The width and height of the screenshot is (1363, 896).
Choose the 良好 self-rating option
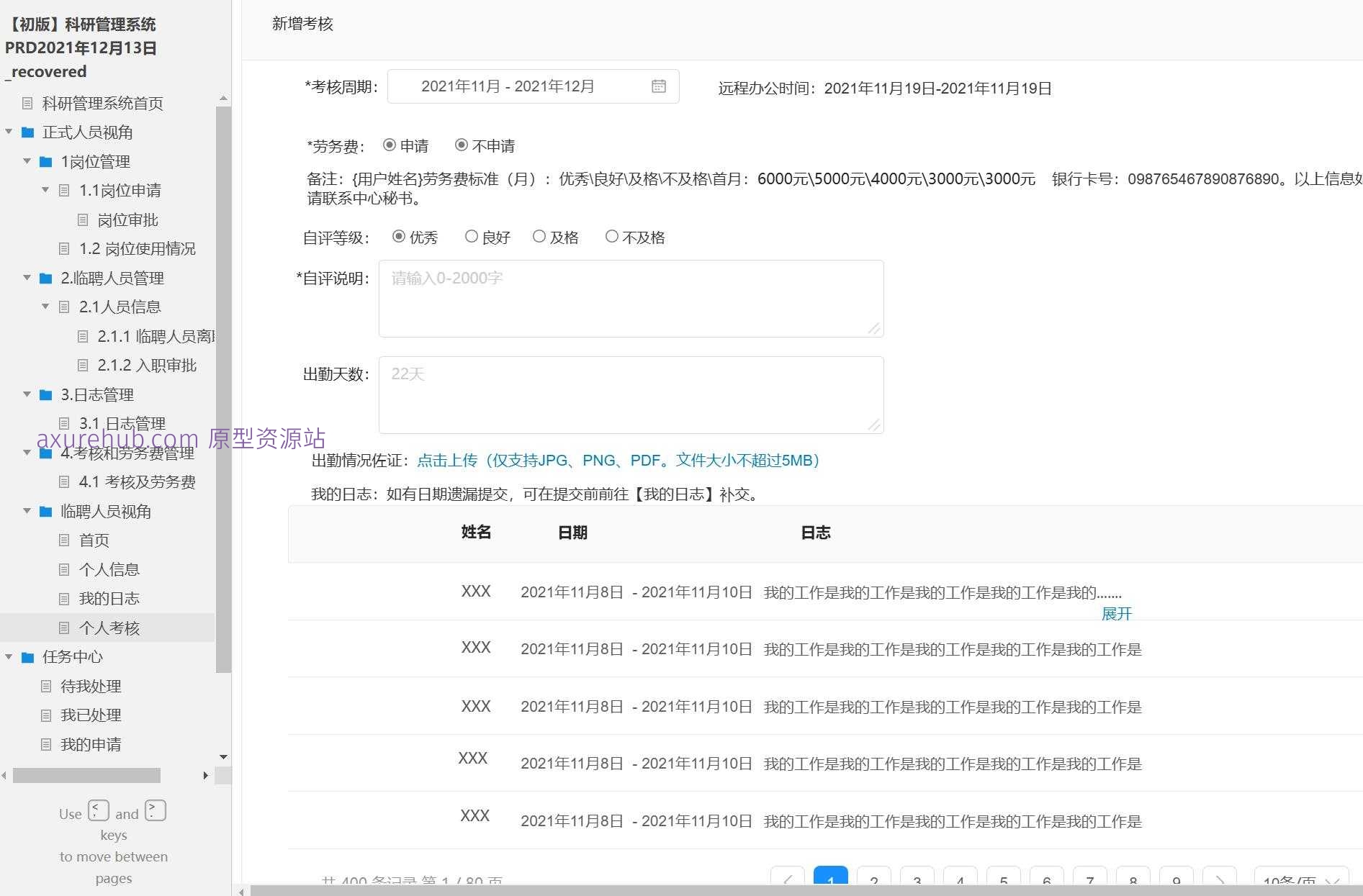pyautogui.click(x=472, y=236)
